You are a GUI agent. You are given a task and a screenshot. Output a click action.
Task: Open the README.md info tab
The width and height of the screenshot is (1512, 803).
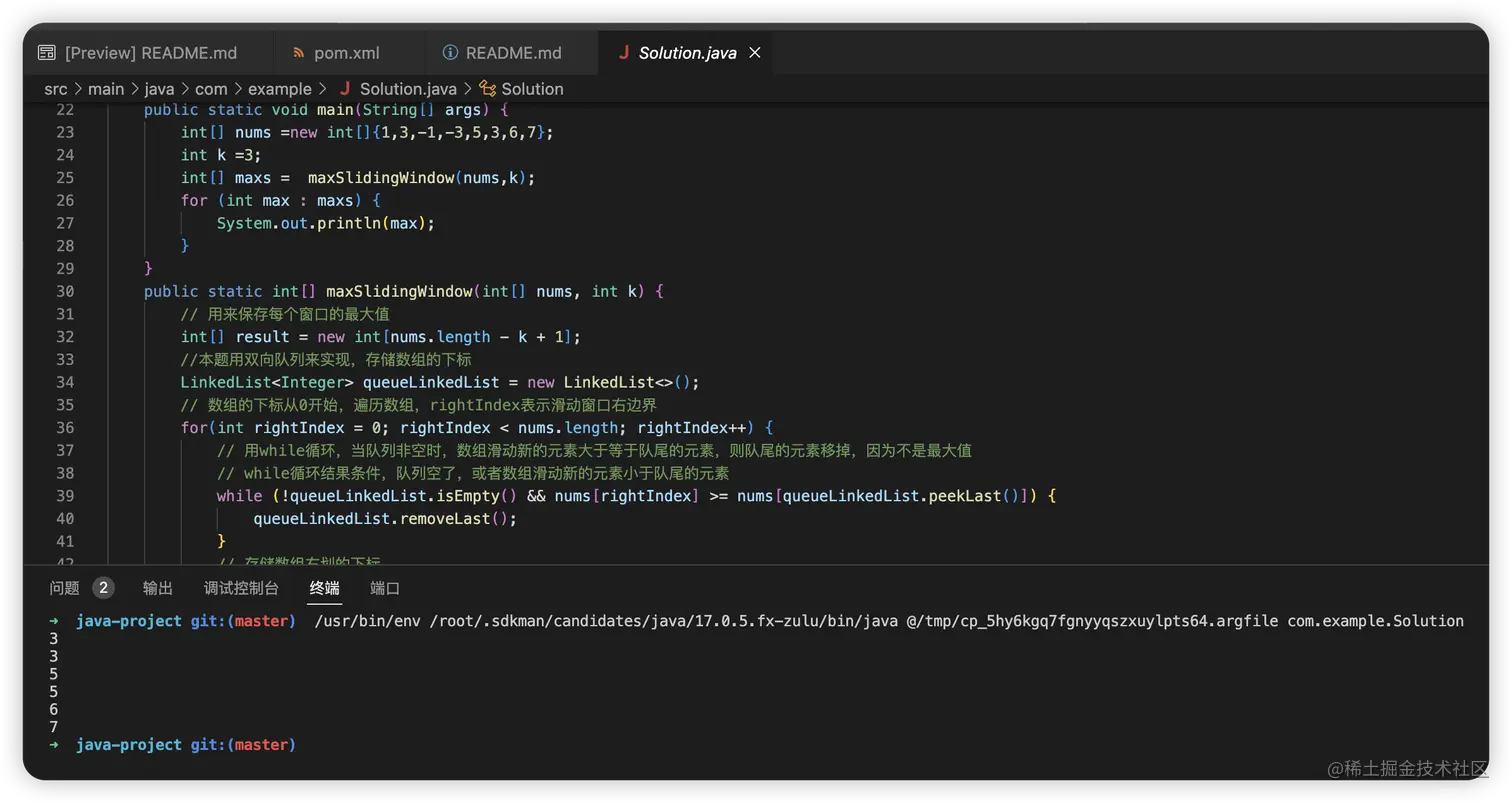click(511, 53)
